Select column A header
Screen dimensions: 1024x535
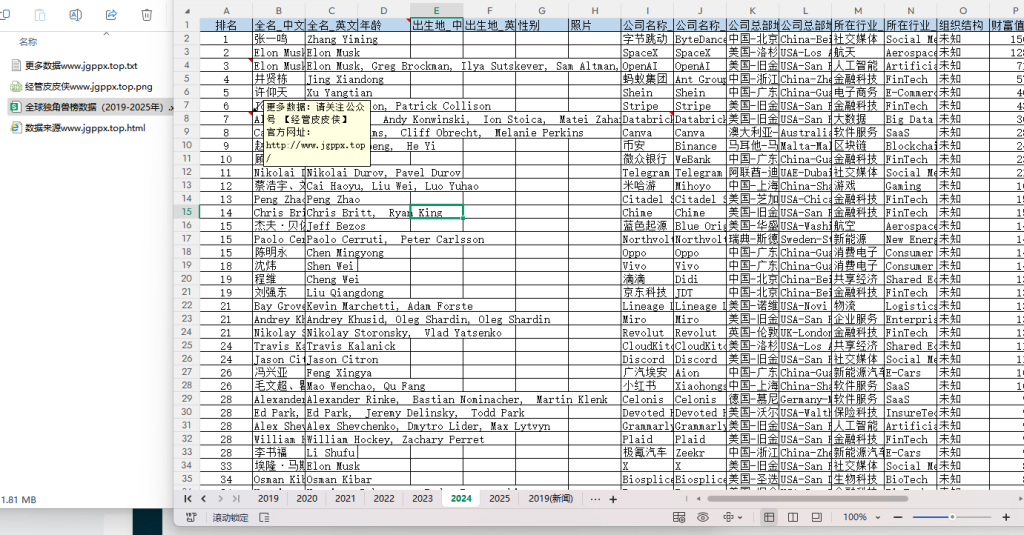tap(226, 10)
